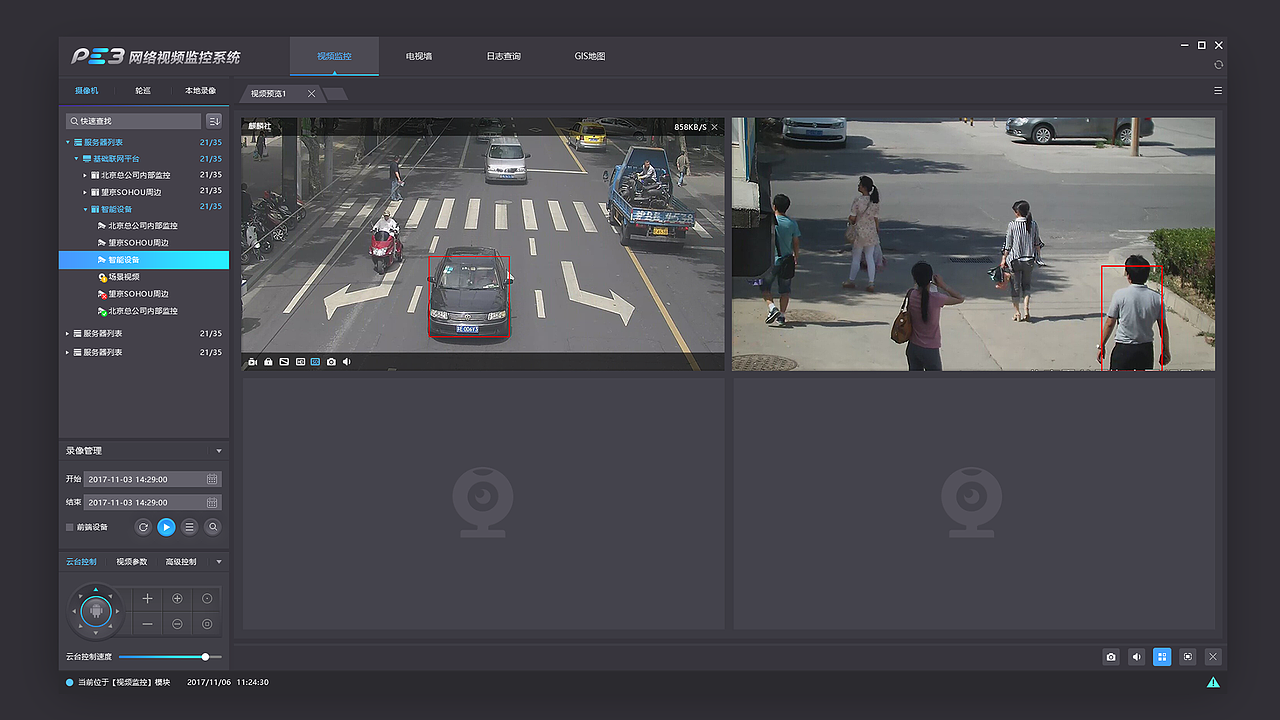Open the calendar picker for 结束 time
Screen dimensions: 1280x720
pyautogui.click(x=212, y=502)
